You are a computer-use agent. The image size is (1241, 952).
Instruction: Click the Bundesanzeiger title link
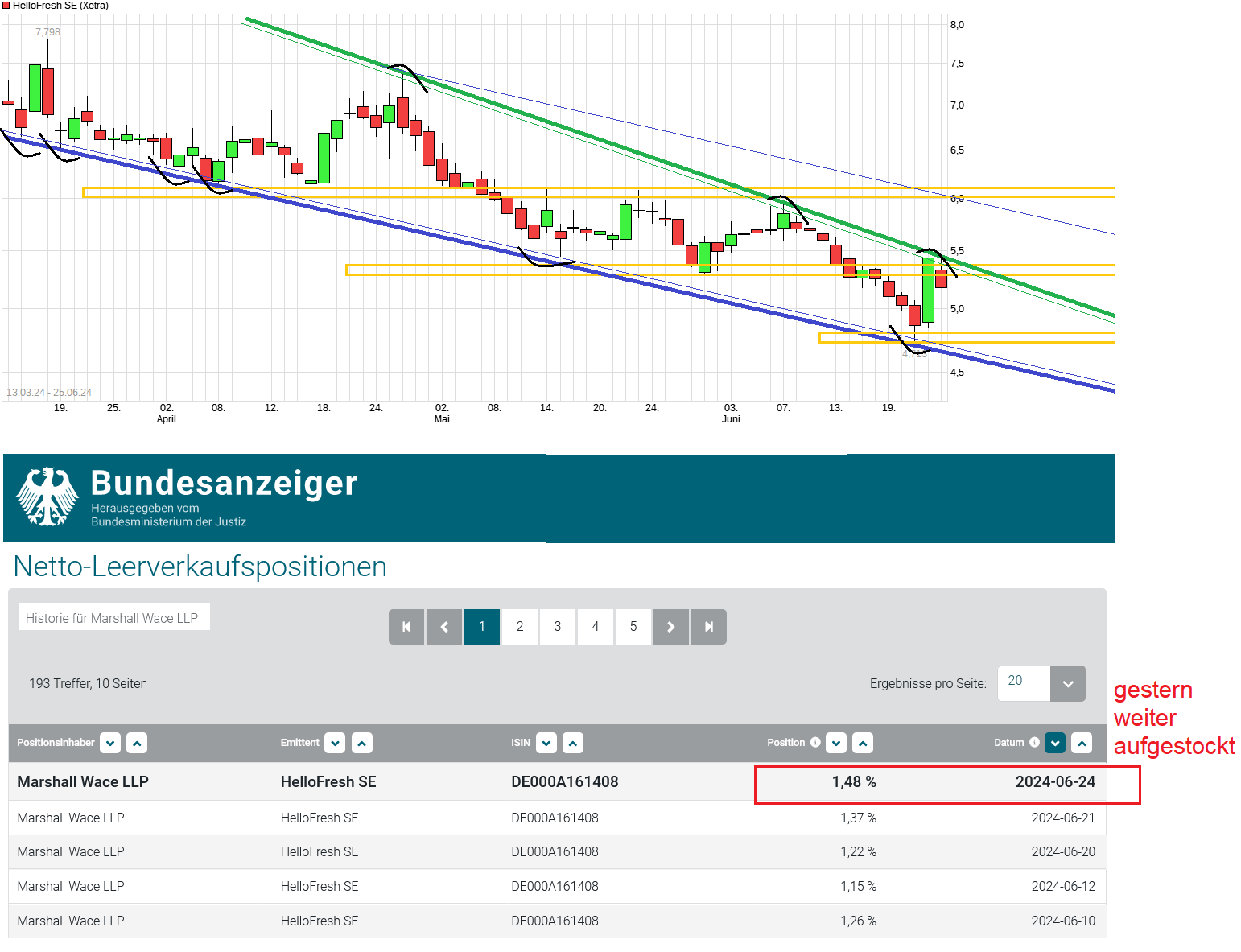pos(224,484)
